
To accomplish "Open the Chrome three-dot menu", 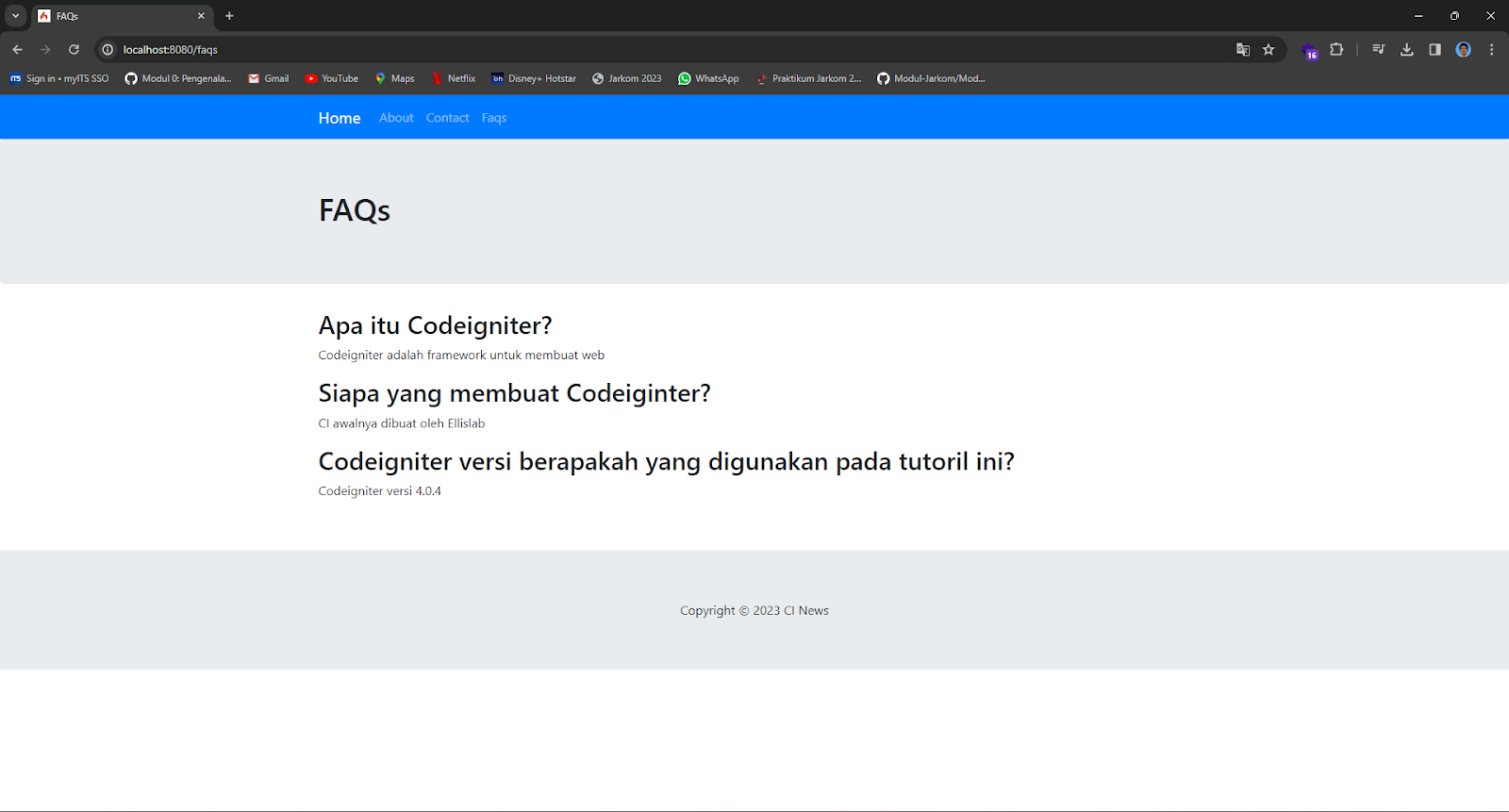I will (1491, 50).
